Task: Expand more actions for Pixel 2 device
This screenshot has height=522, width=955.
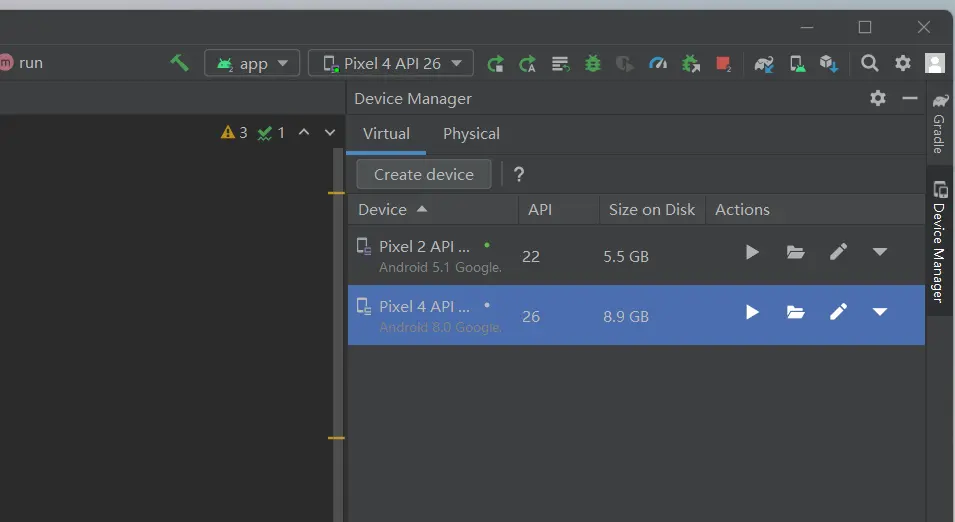Action: 880,252
